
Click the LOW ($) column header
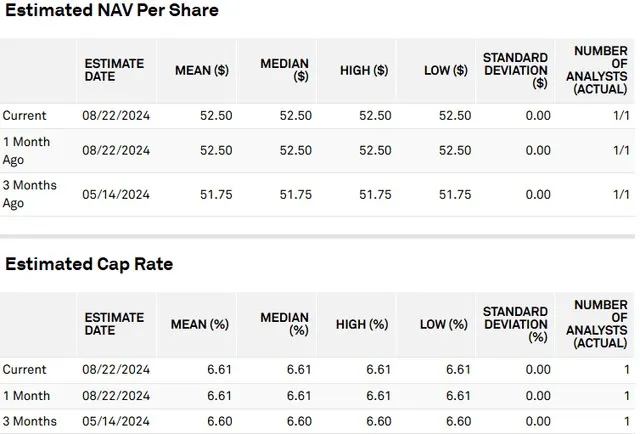point(445,71)
